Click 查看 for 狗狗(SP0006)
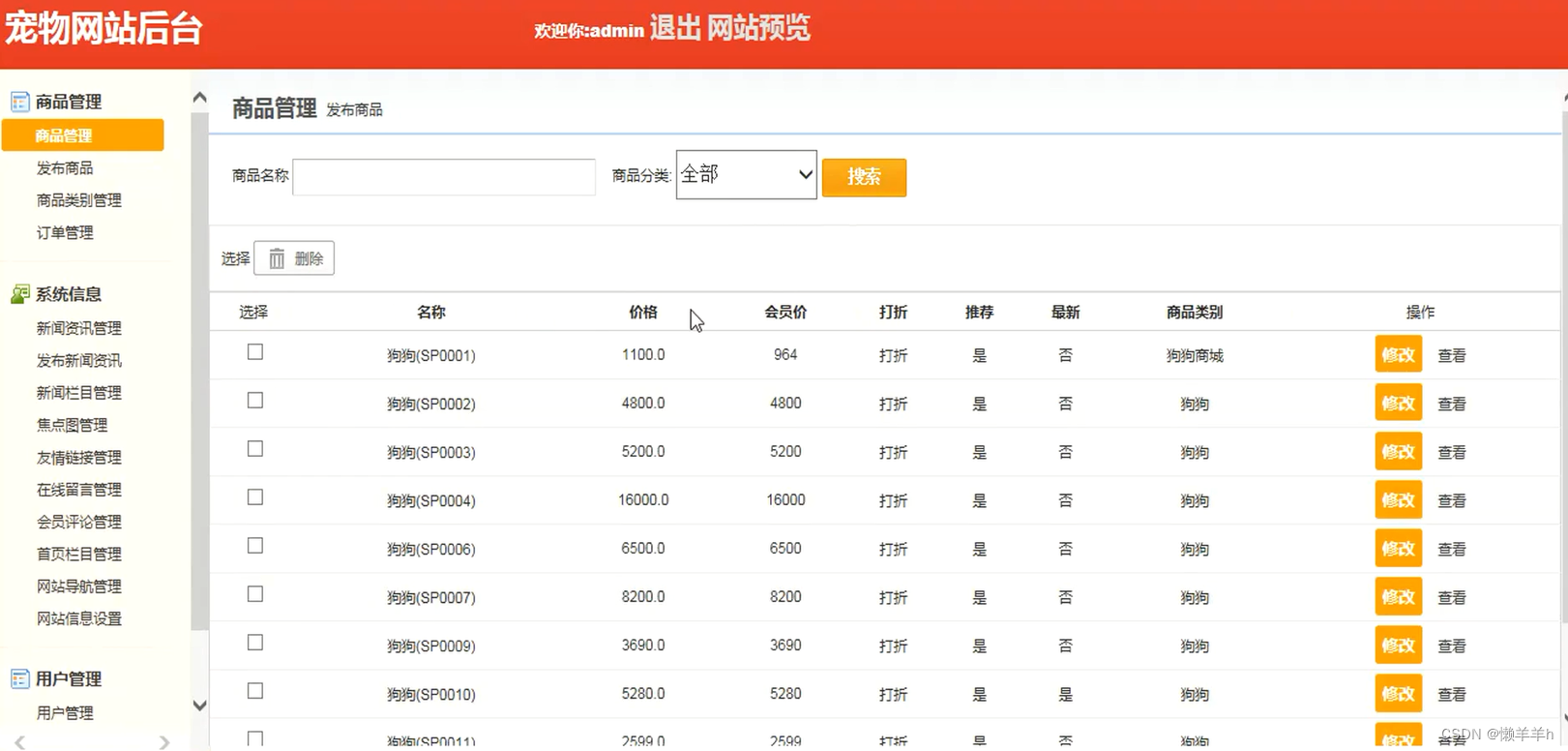Image resolution: width=1568 pixels, height=751 pixels. click(x=1452, y=549)
